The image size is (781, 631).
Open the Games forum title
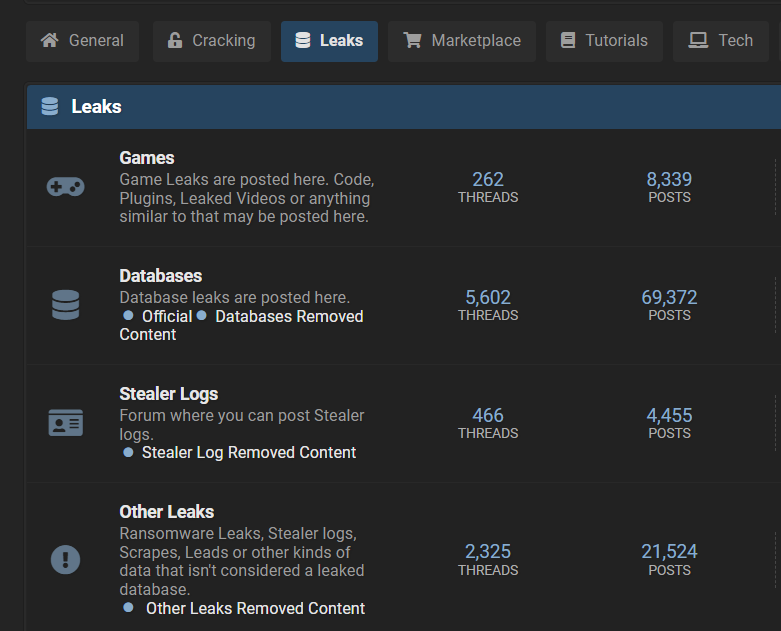coord(146,158)
